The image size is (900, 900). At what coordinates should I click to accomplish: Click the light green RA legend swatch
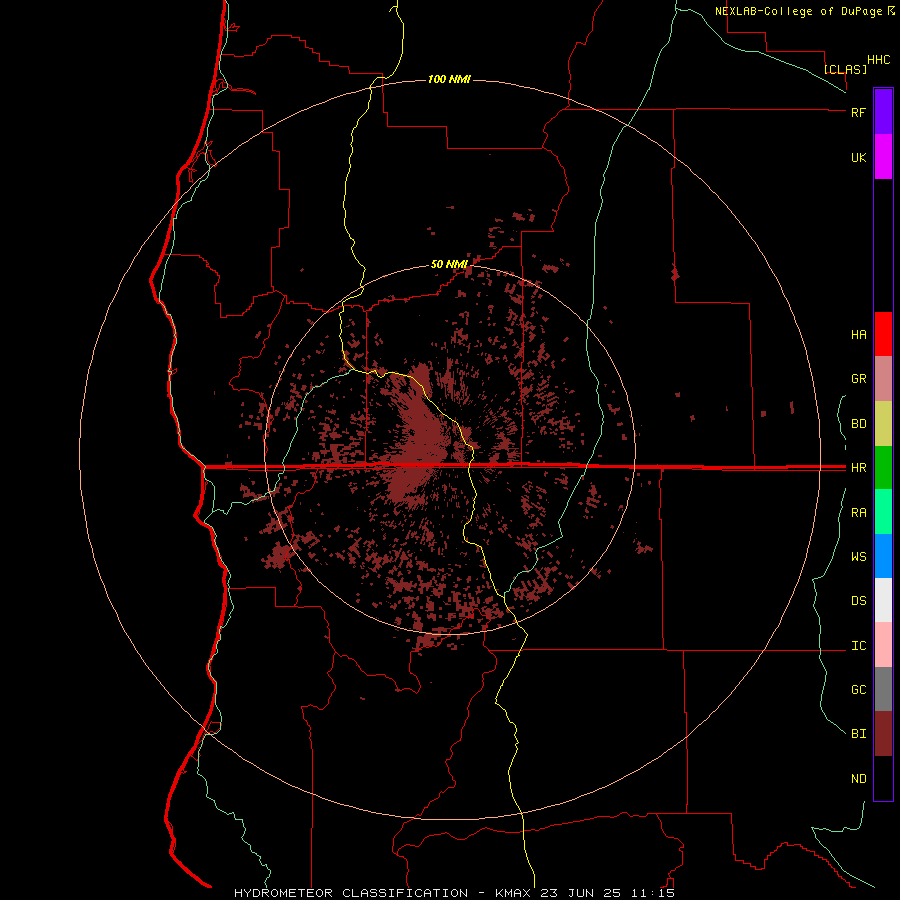coord(883,512)
